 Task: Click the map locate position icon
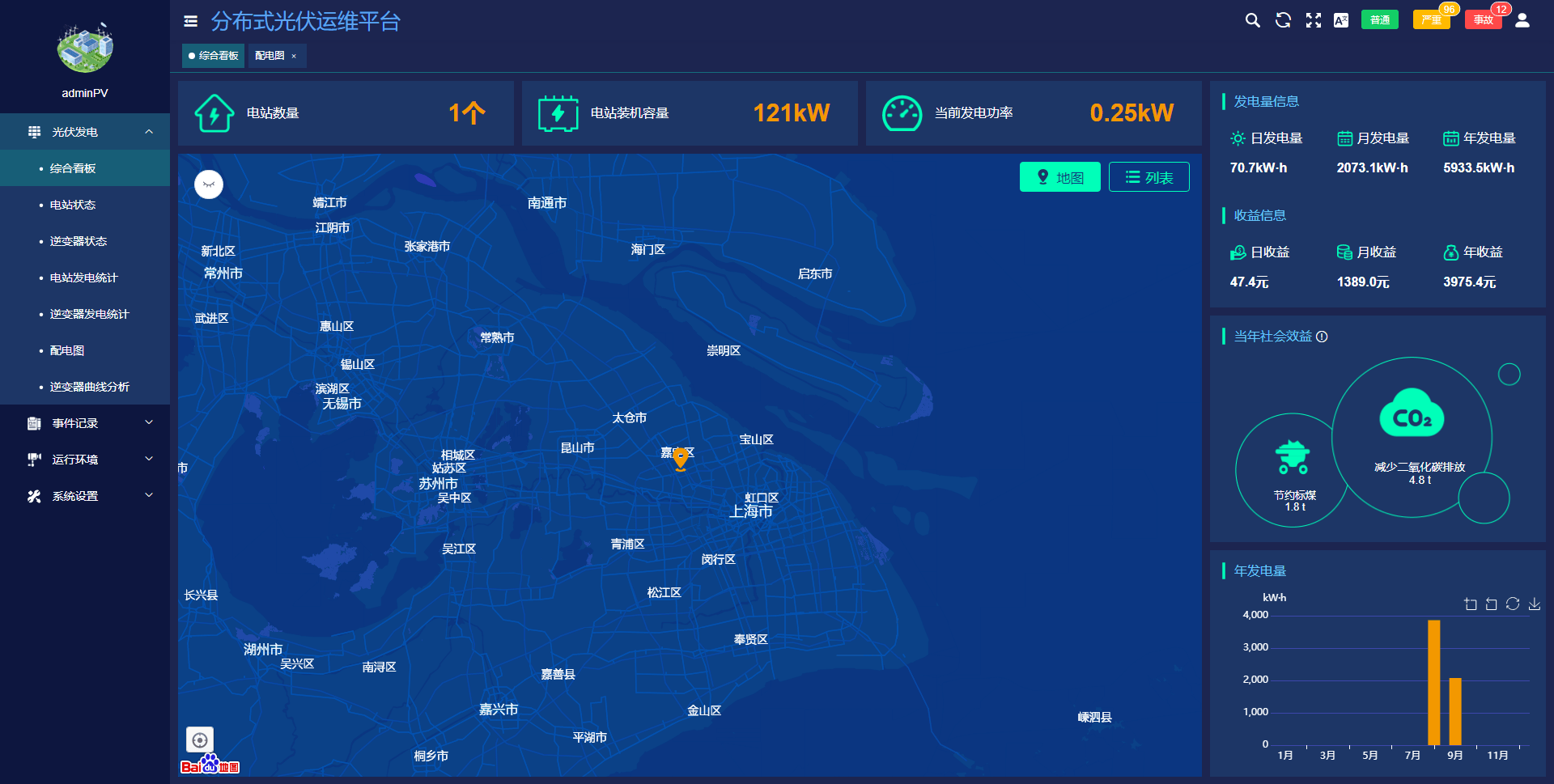[200, 740]
